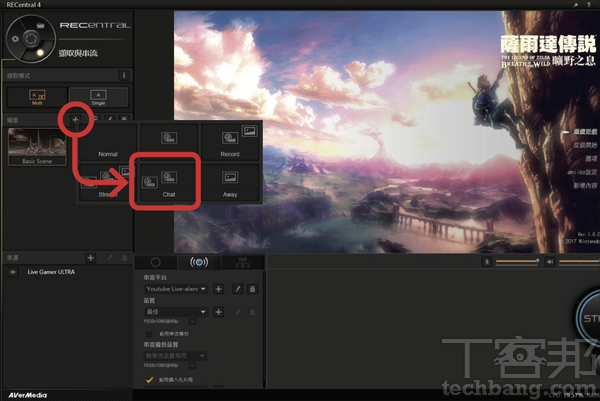Image resolution: width=600 pixels, height=401 pixels.
Task: Edit the Youtube Live platform with pencil icon
Action: click(236, 288)
